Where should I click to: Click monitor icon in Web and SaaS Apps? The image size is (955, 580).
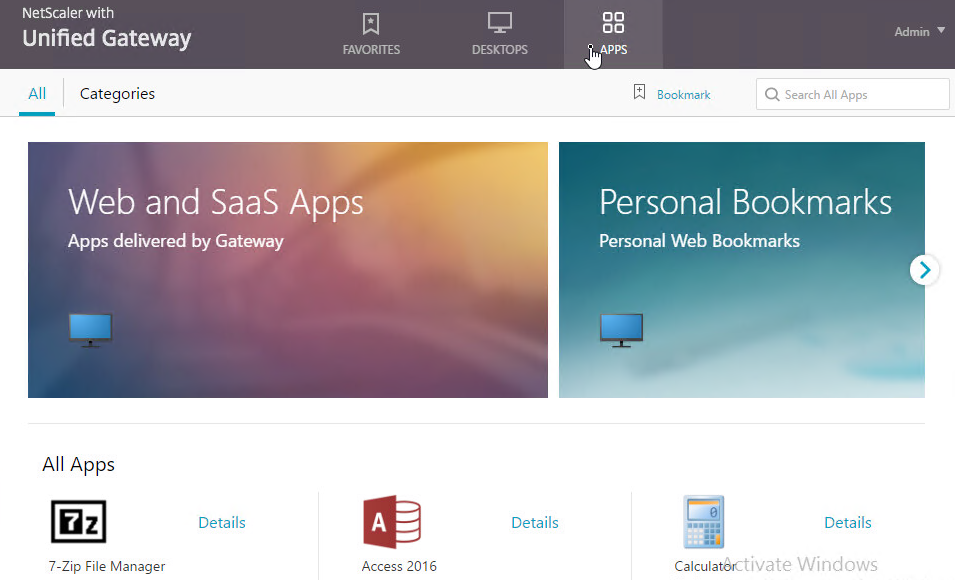click(x=90, y=330)
